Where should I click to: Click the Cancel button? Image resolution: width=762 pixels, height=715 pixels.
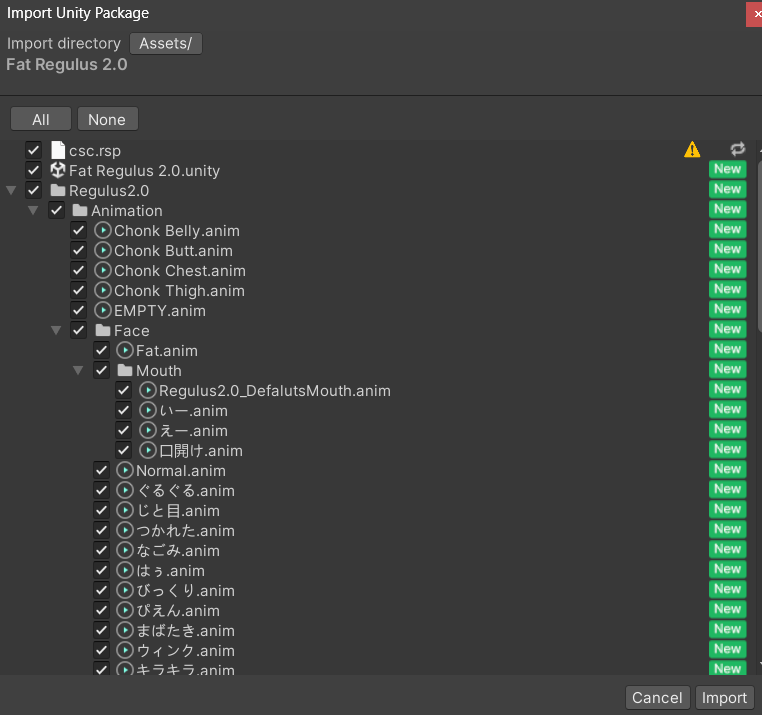[657, 698]
